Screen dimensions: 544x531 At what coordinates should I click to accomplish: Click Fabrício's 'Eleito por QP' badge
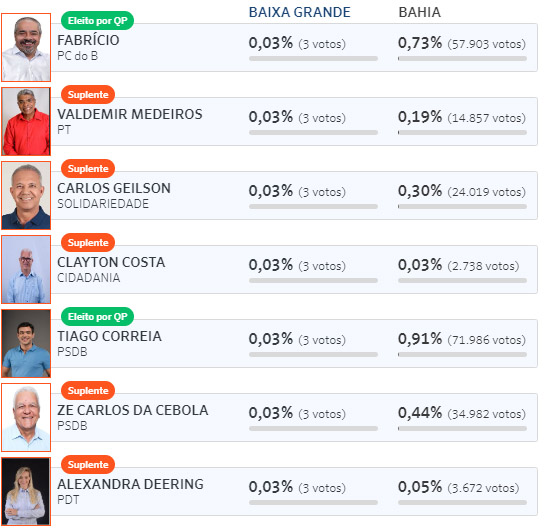[97, 20]
